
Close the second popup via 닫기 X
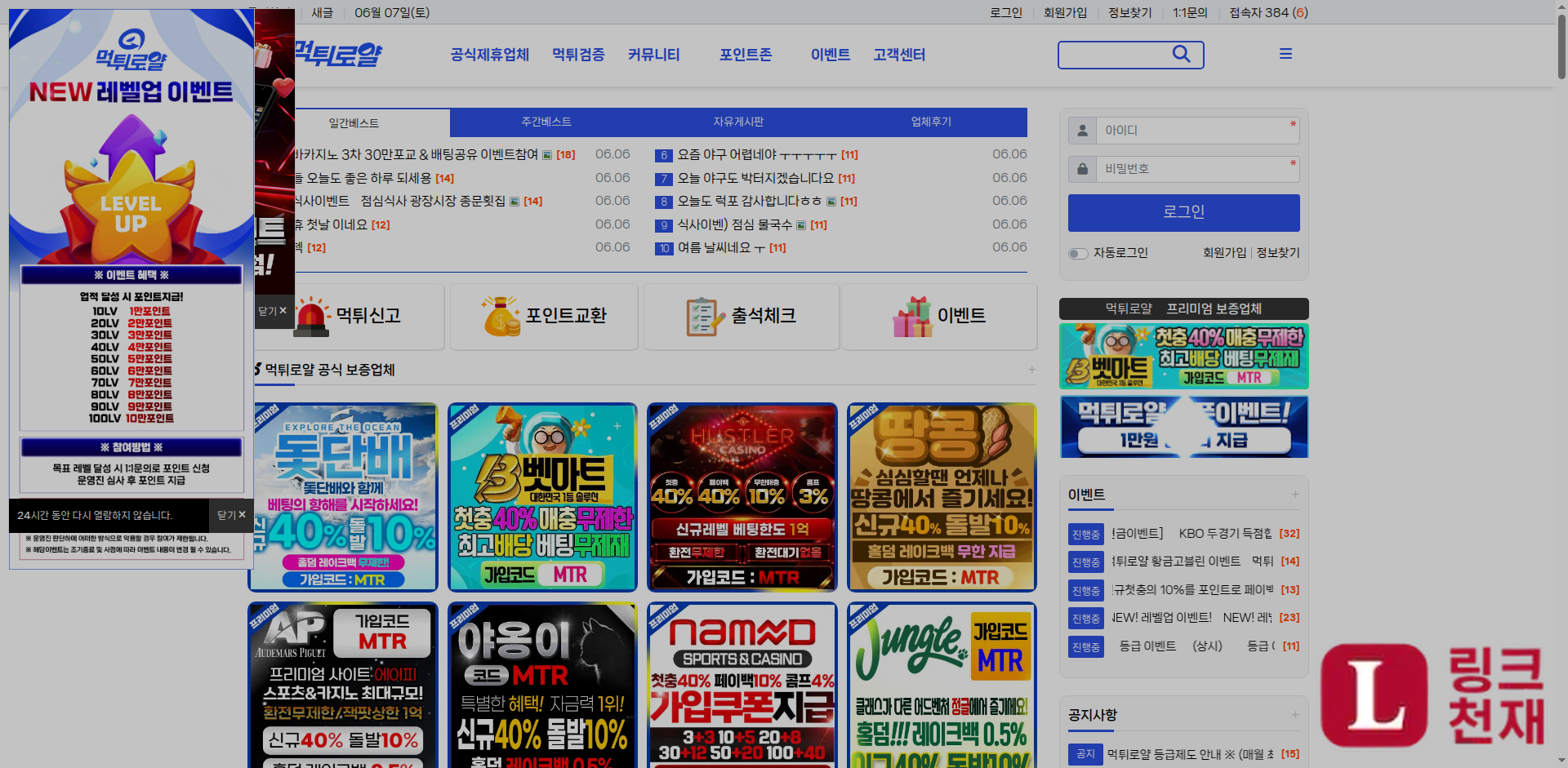(273, 311)
